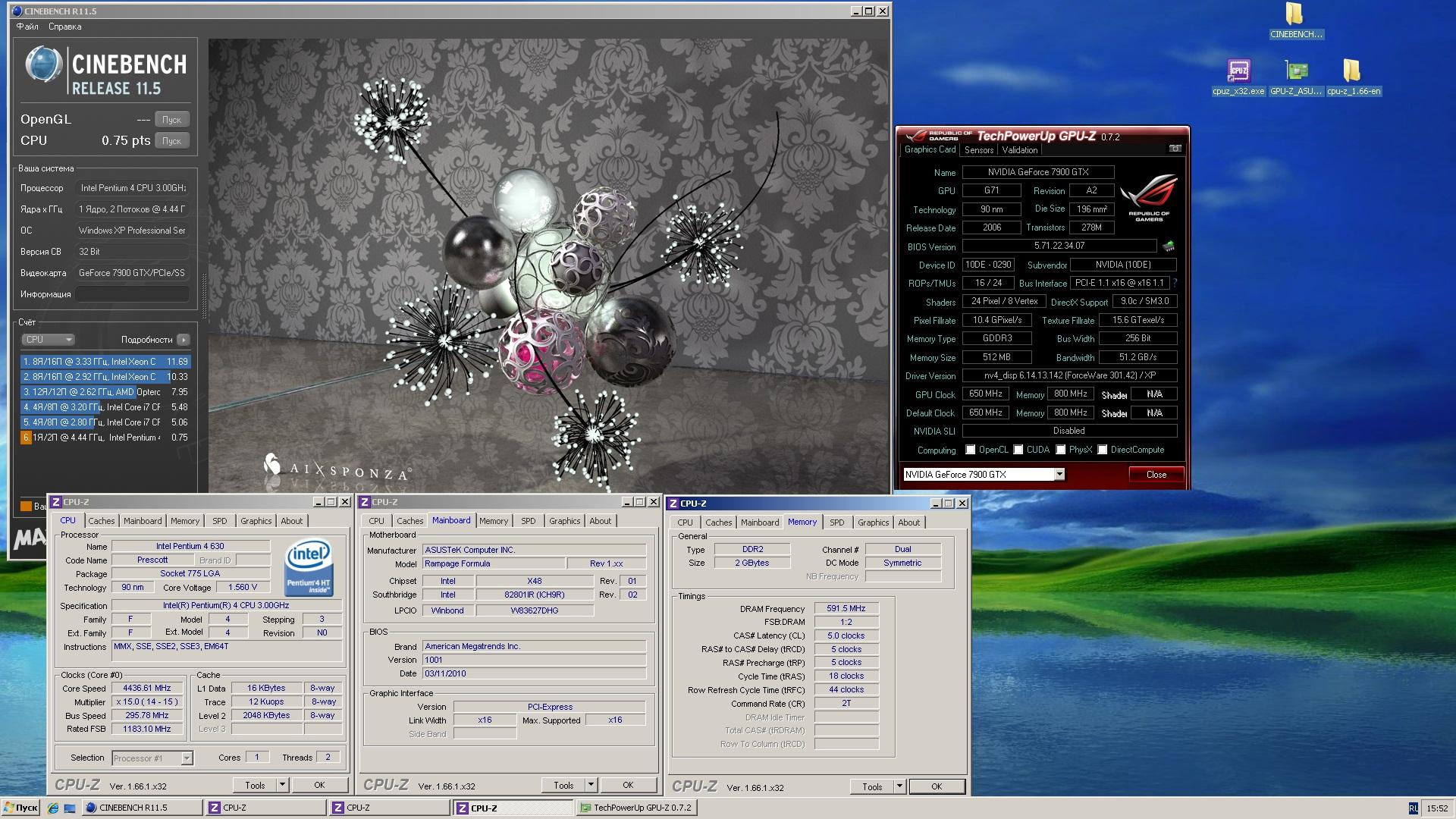Click the Bus Interface question mark icon
The image size is (1456, 819).
coord(1175,283)
